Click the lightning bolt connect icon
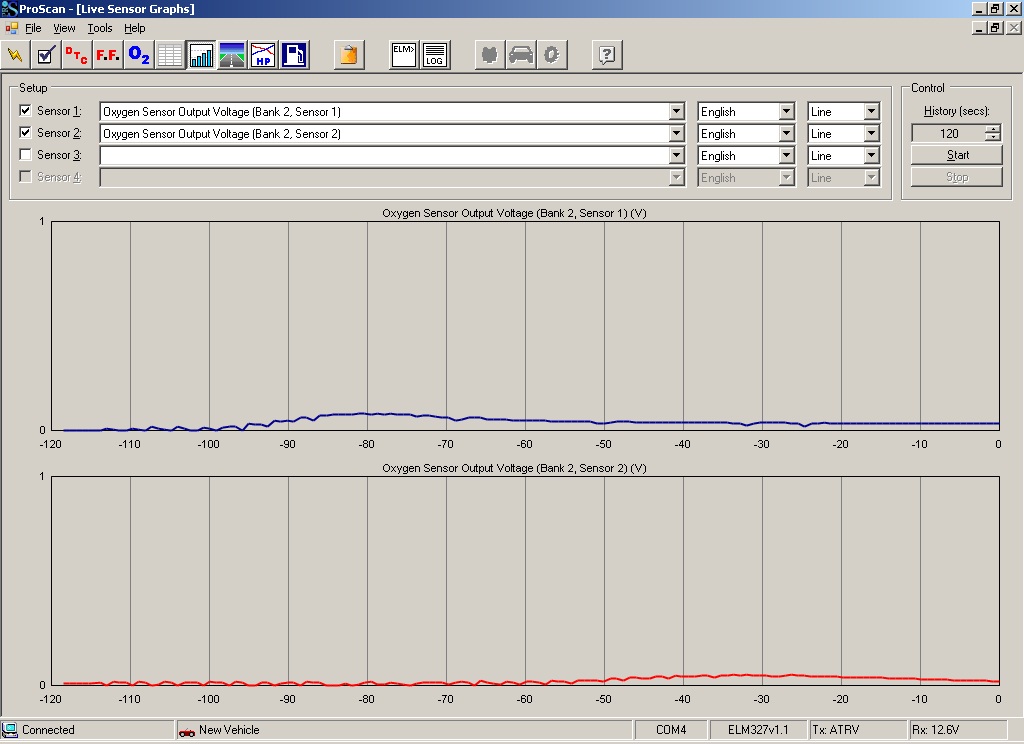 pos(15,55)
